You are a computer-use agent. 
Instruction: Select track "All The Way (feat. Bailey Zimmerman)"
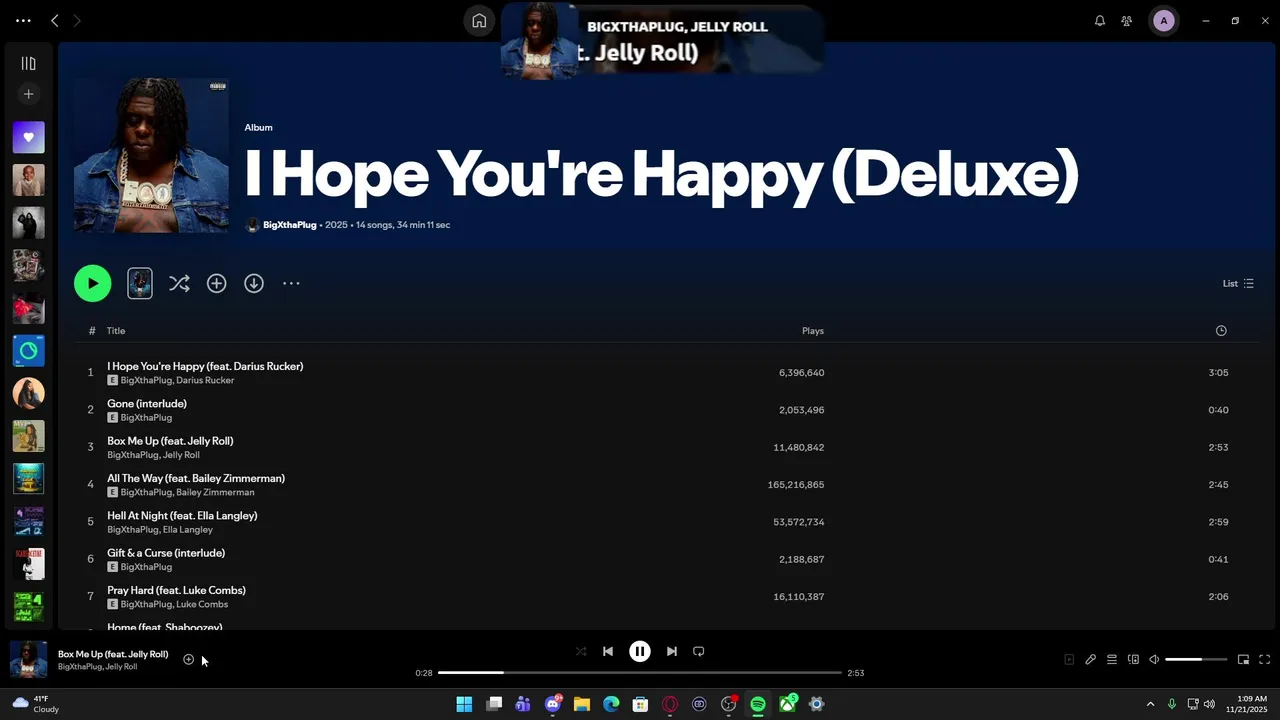click(x=196, y=478)
